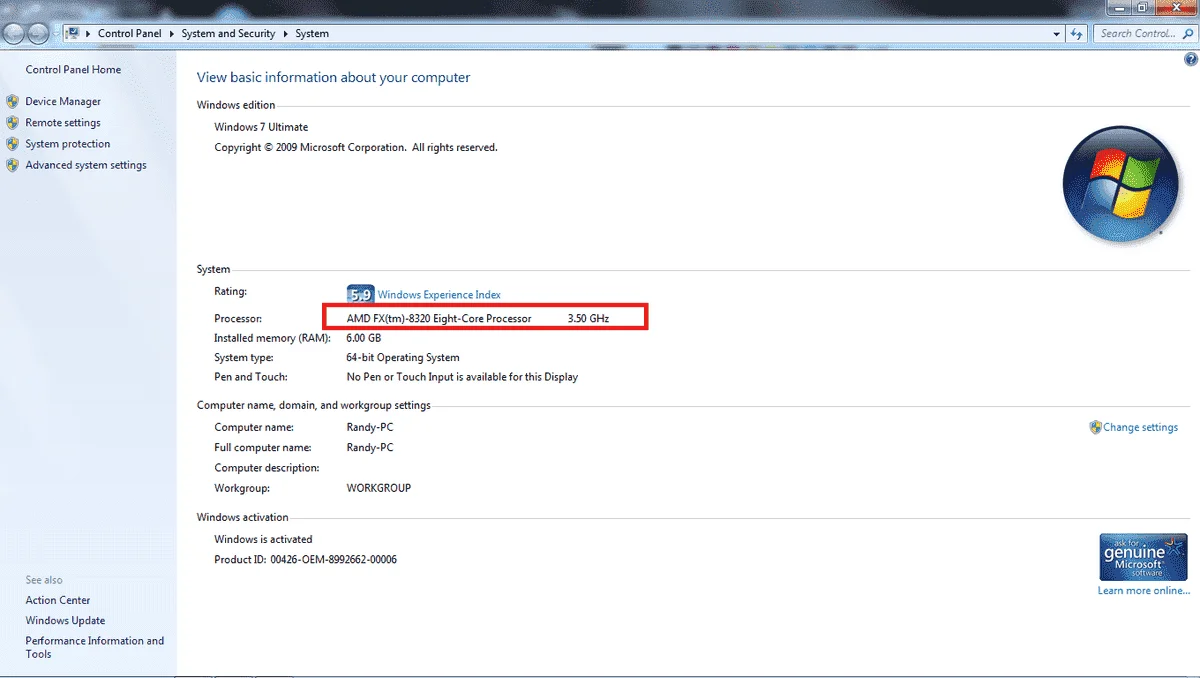The image size is (1200, 678).
Task: Open Performance Information and Tools link
Action: click(x=95, y=647)
